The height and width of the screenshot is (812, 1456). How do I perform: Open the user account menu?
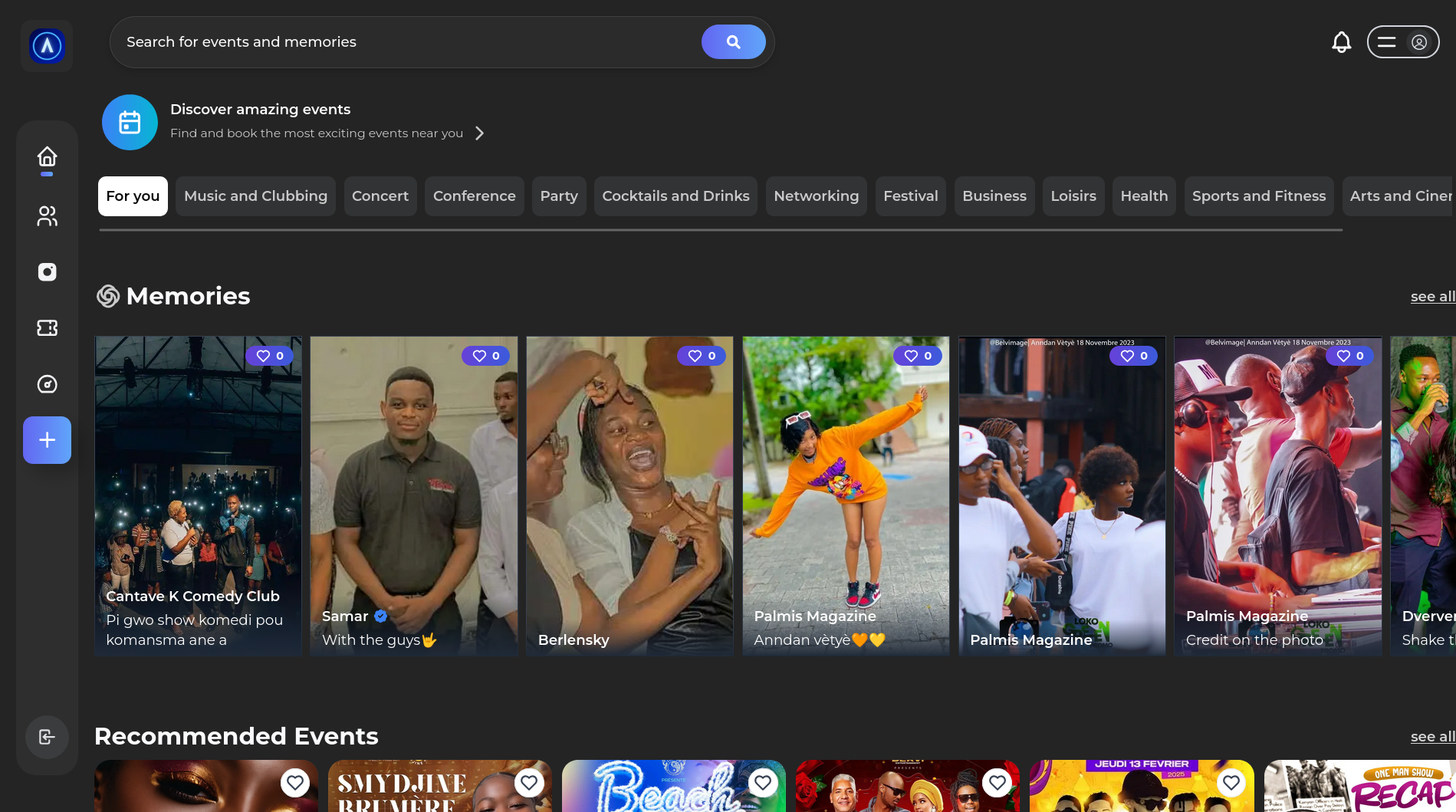pos(1402,42)
